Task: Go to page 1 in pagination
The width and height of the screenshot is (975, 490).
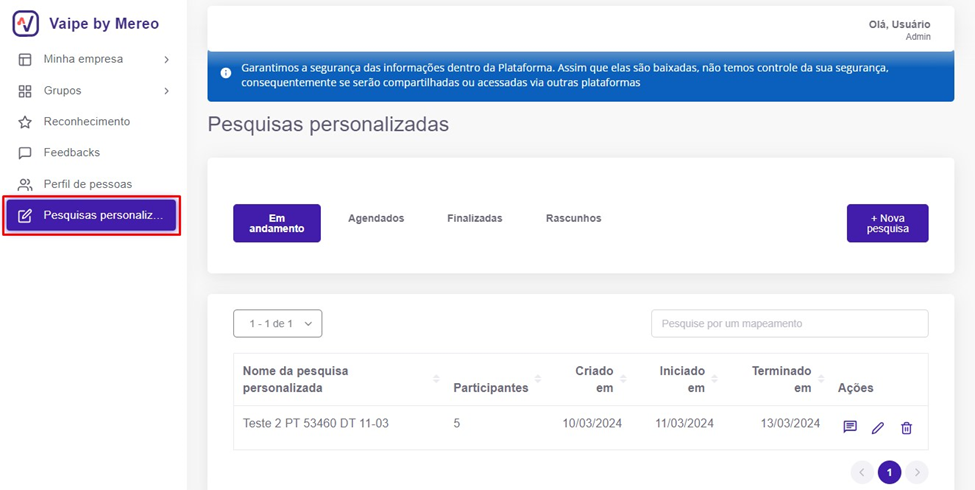Action: 889,472
